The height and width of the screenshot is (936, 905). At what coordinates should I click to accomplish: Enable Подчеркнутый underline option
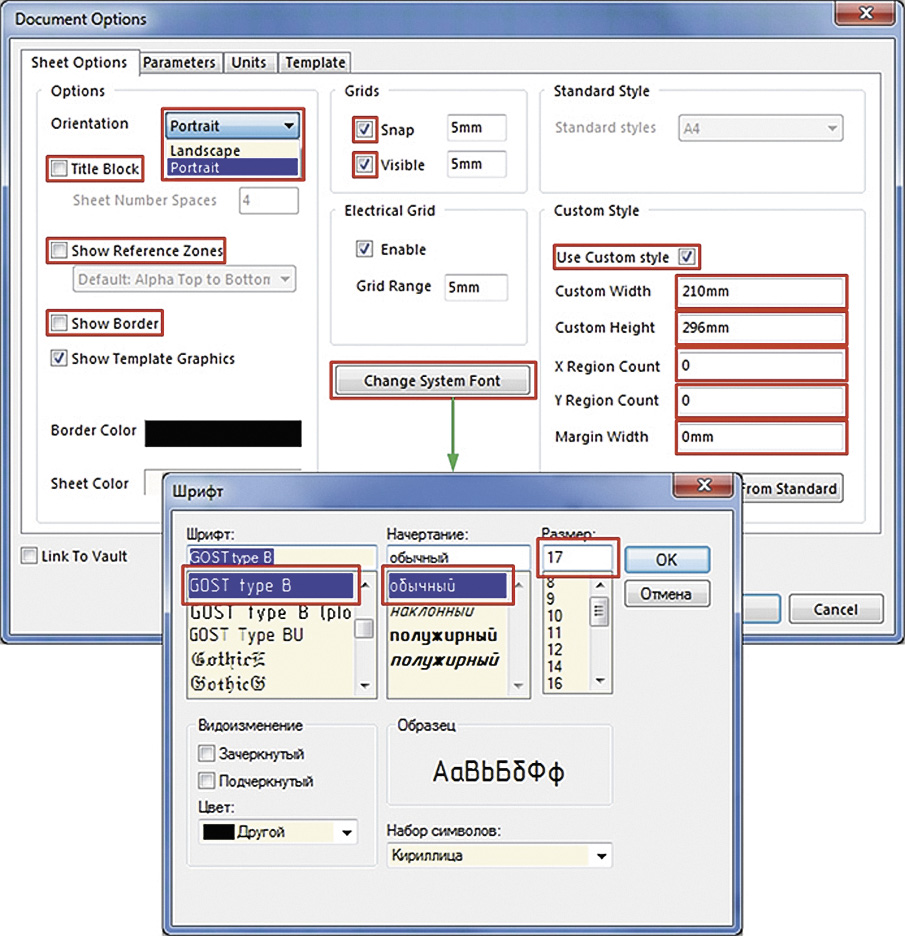206,780
